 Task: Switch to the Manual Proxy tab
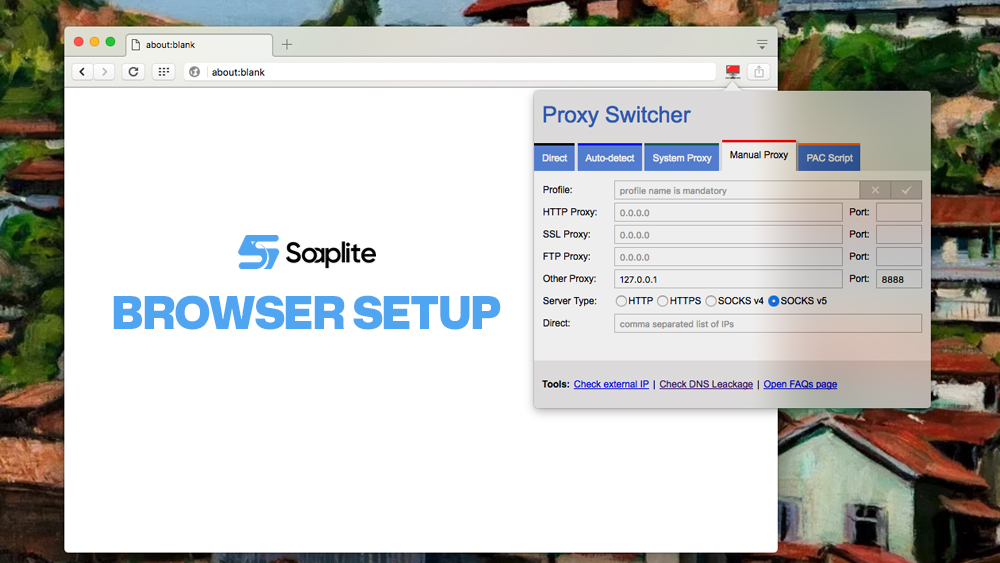(759, 155)
